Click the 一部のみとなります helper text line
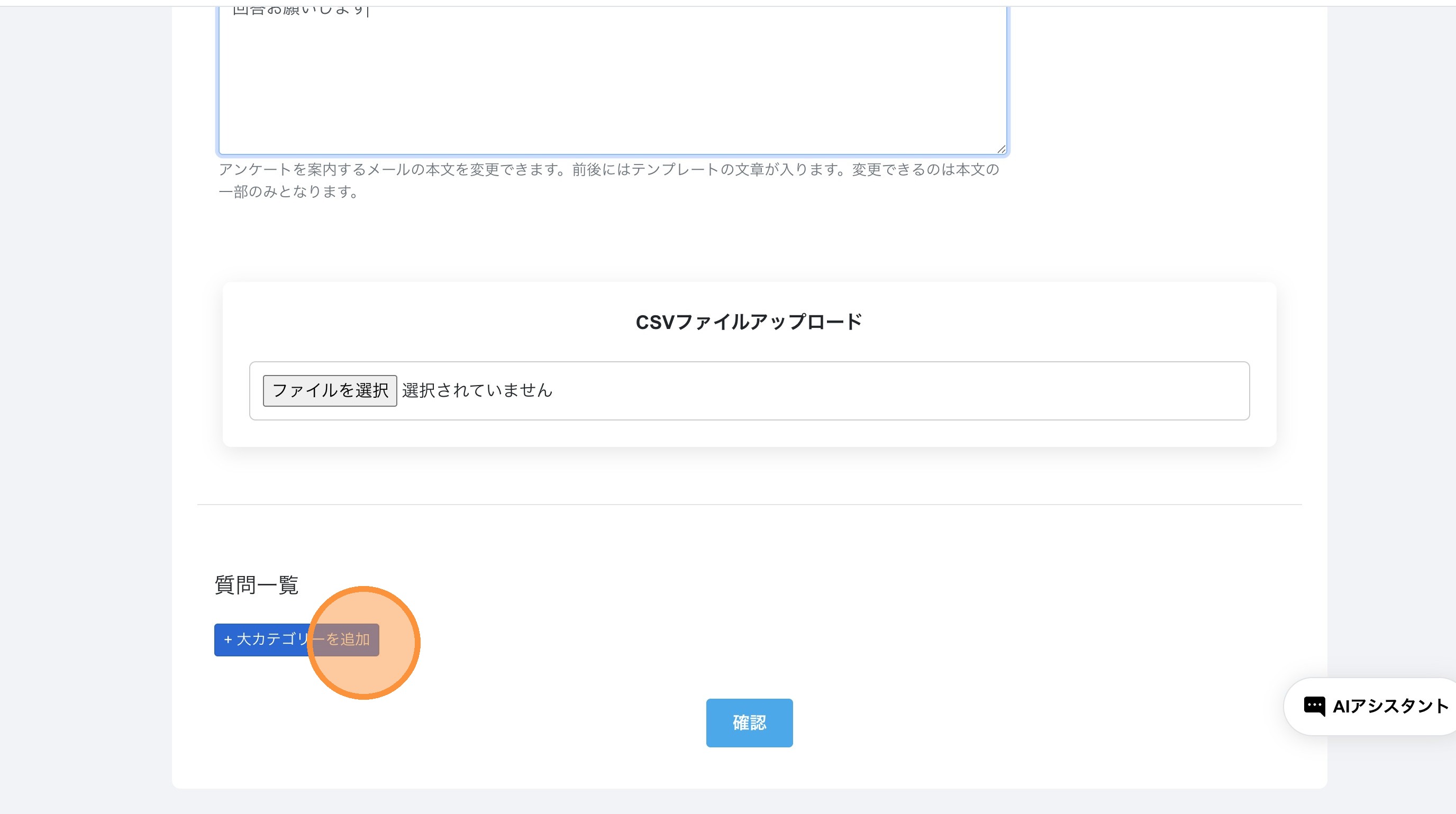The width and height of the screenshot is (1456, 814). click(288, 192)
